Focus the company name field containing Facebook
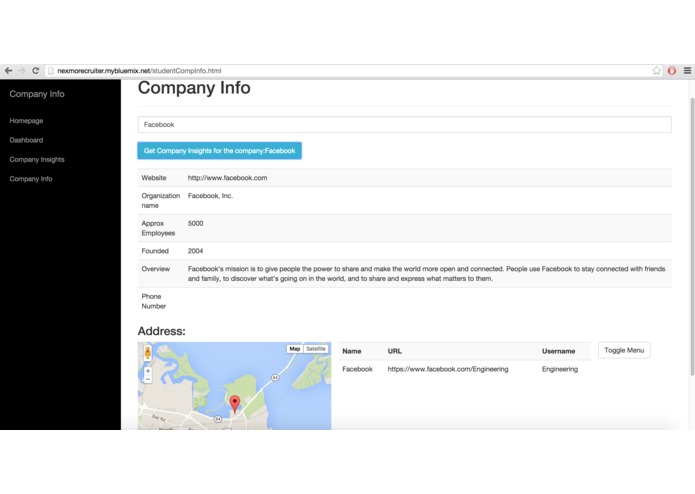Screen dimensions: 695x494 click(404, 124)
